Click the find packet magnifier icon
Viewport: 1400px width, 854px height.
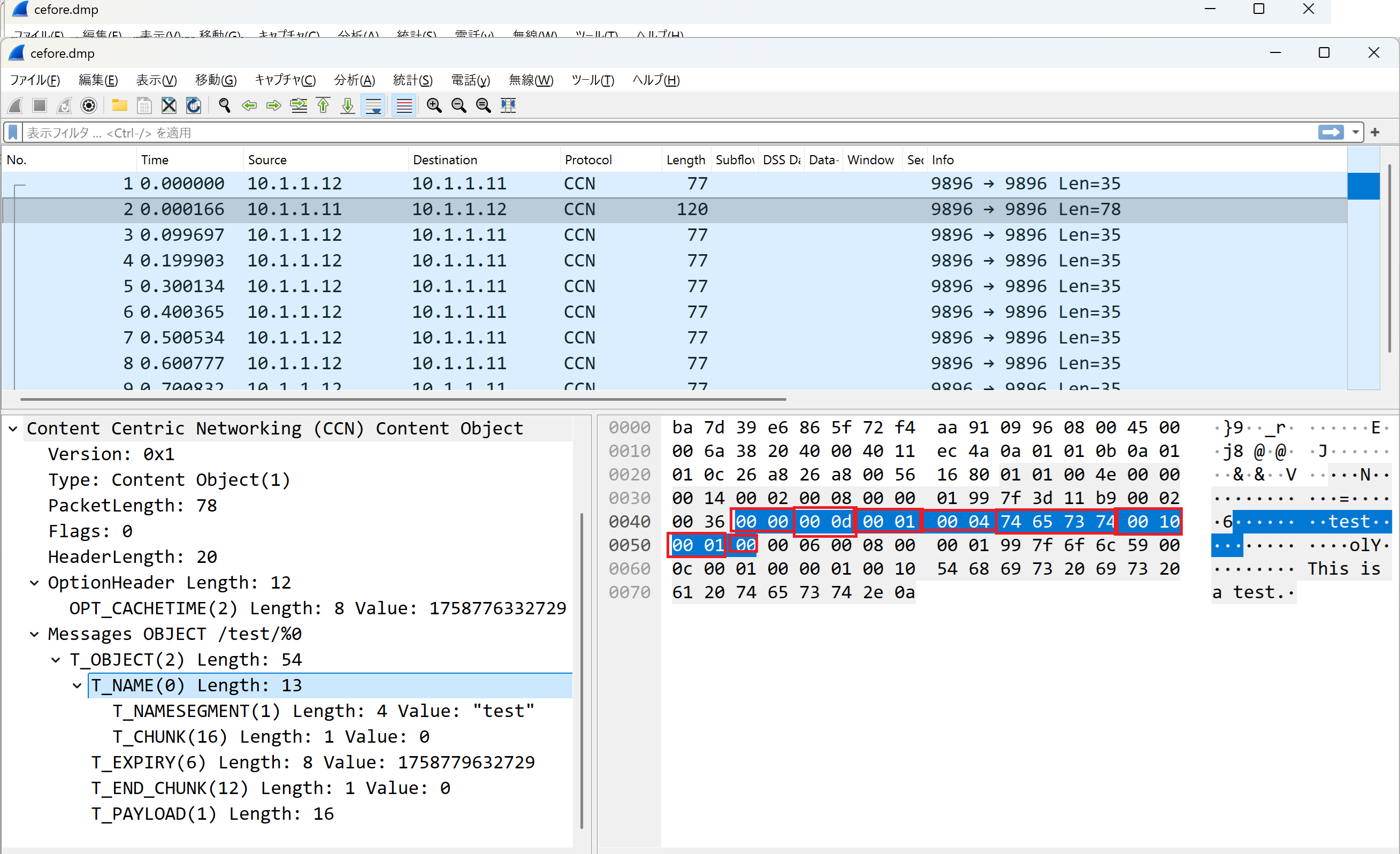tap(225, 105)
